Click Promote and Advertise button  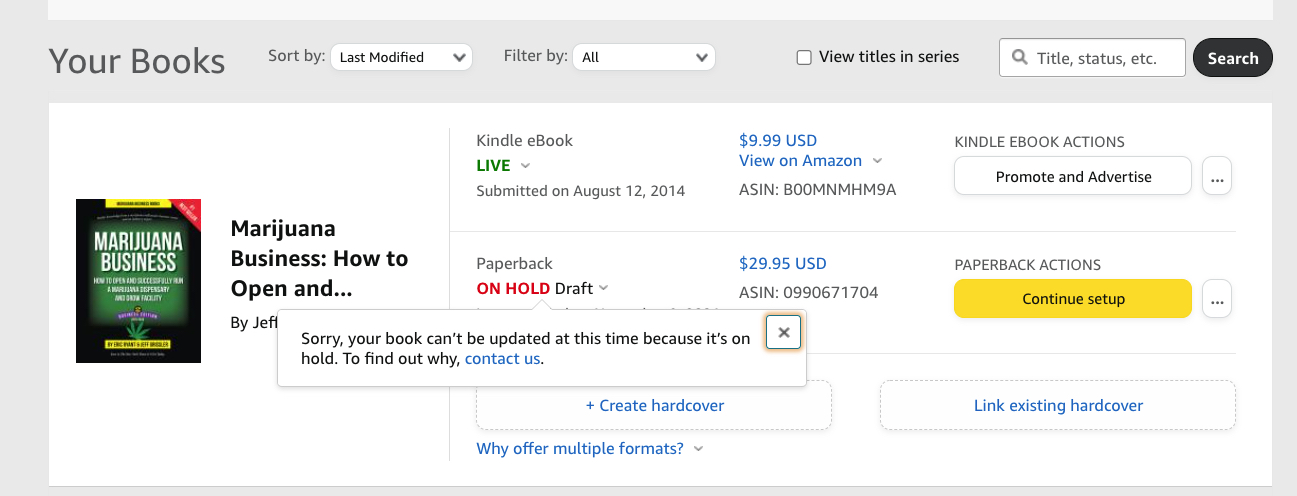1073,176
